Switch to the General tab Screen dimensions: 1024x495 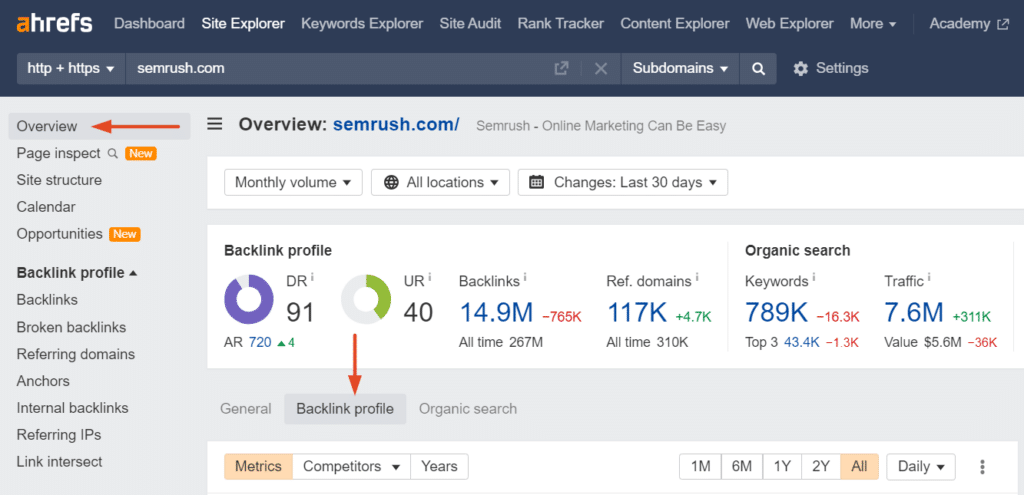coord(246,409)
